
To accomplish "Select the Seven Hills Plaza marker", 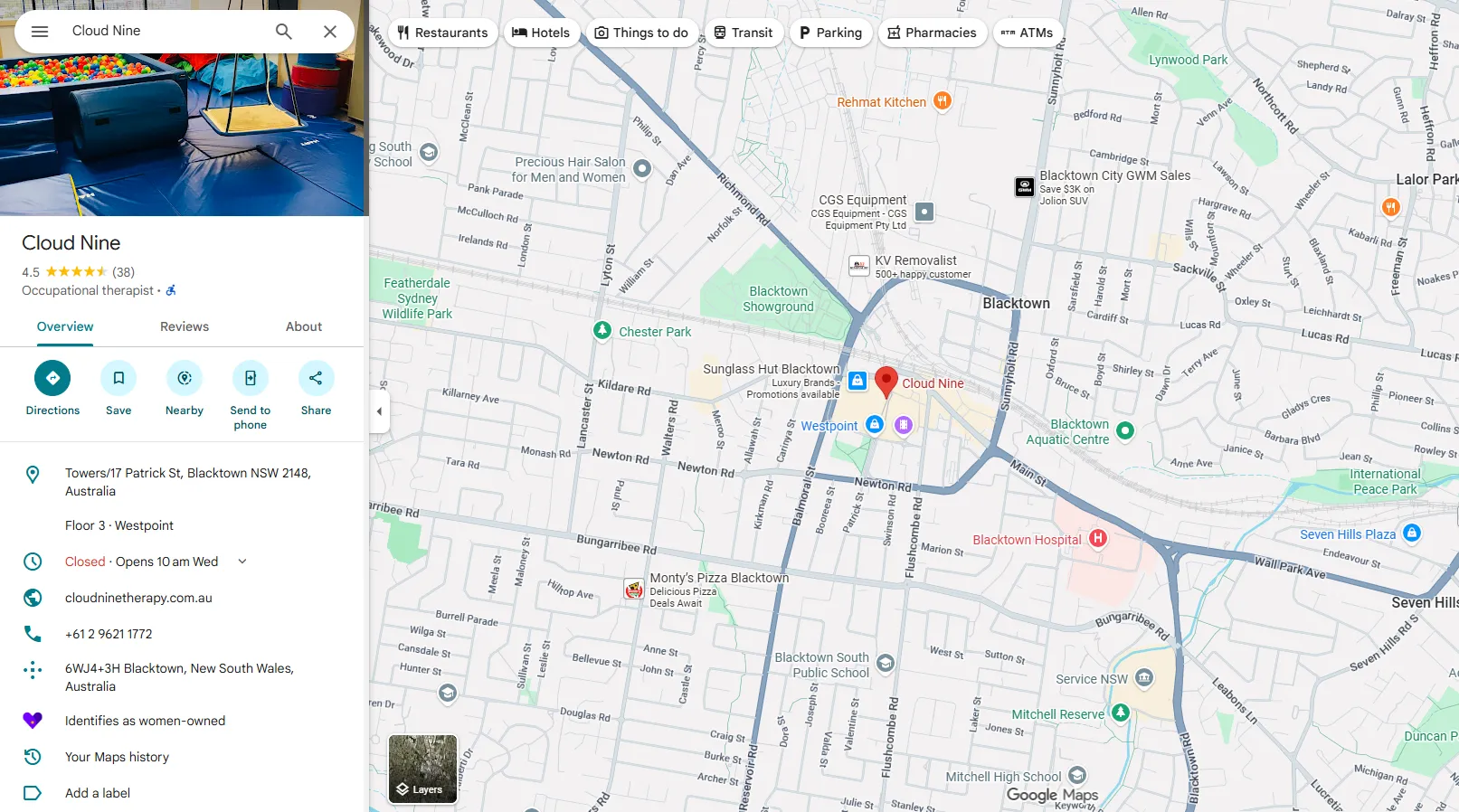I will click(1412, 533).
